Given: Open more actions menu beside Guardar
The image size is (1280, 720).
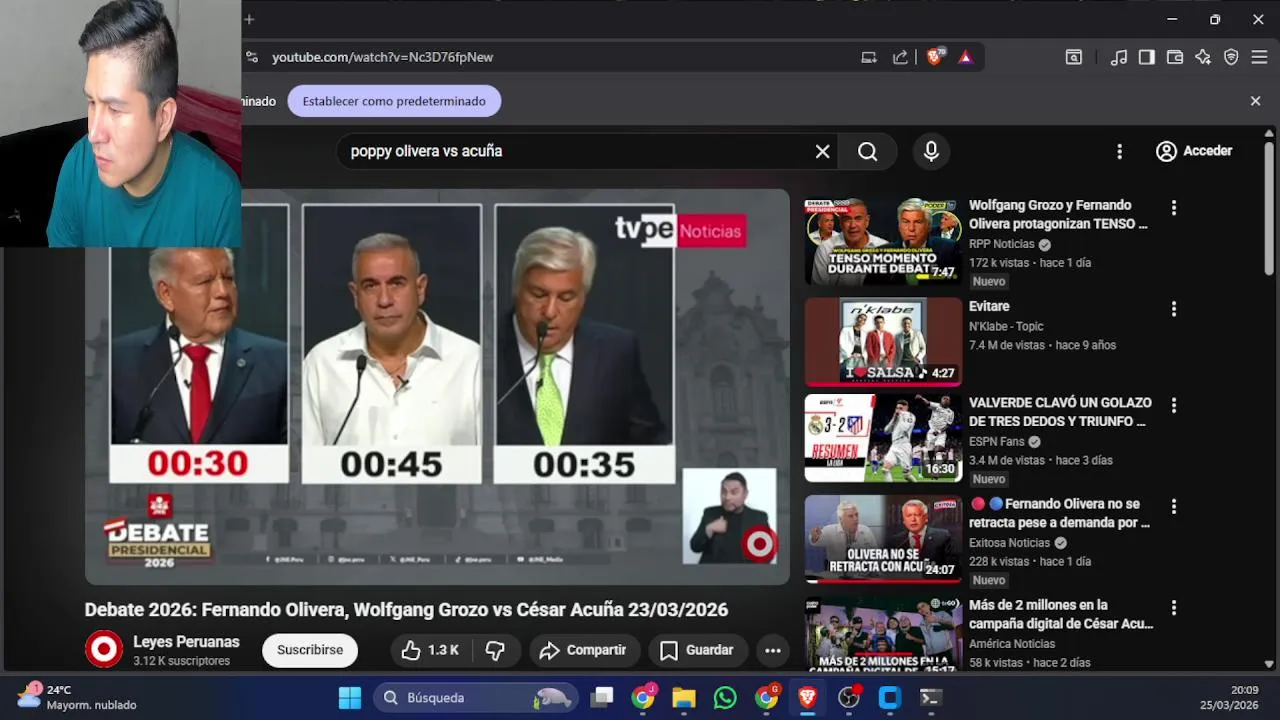Looking at the screenshot, I should [772, 650].
